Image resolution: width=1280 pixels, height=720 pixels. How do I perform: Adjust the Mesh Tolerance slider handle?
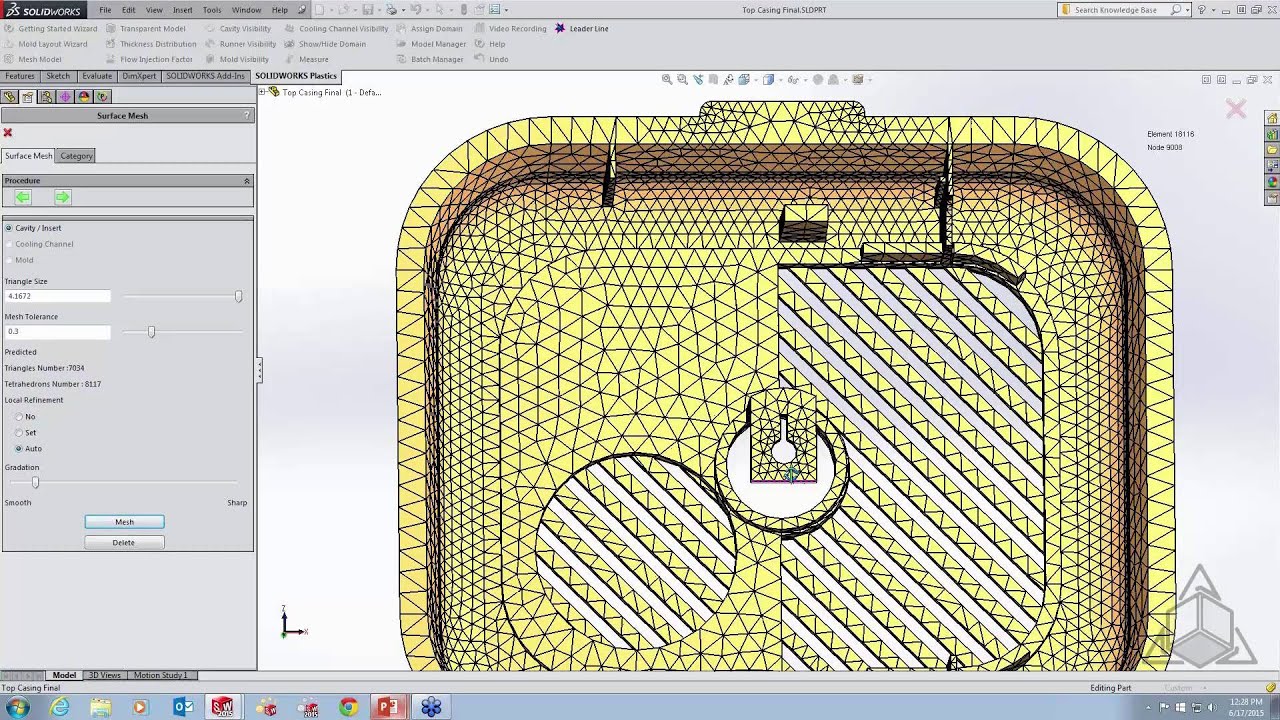point(151,332)
